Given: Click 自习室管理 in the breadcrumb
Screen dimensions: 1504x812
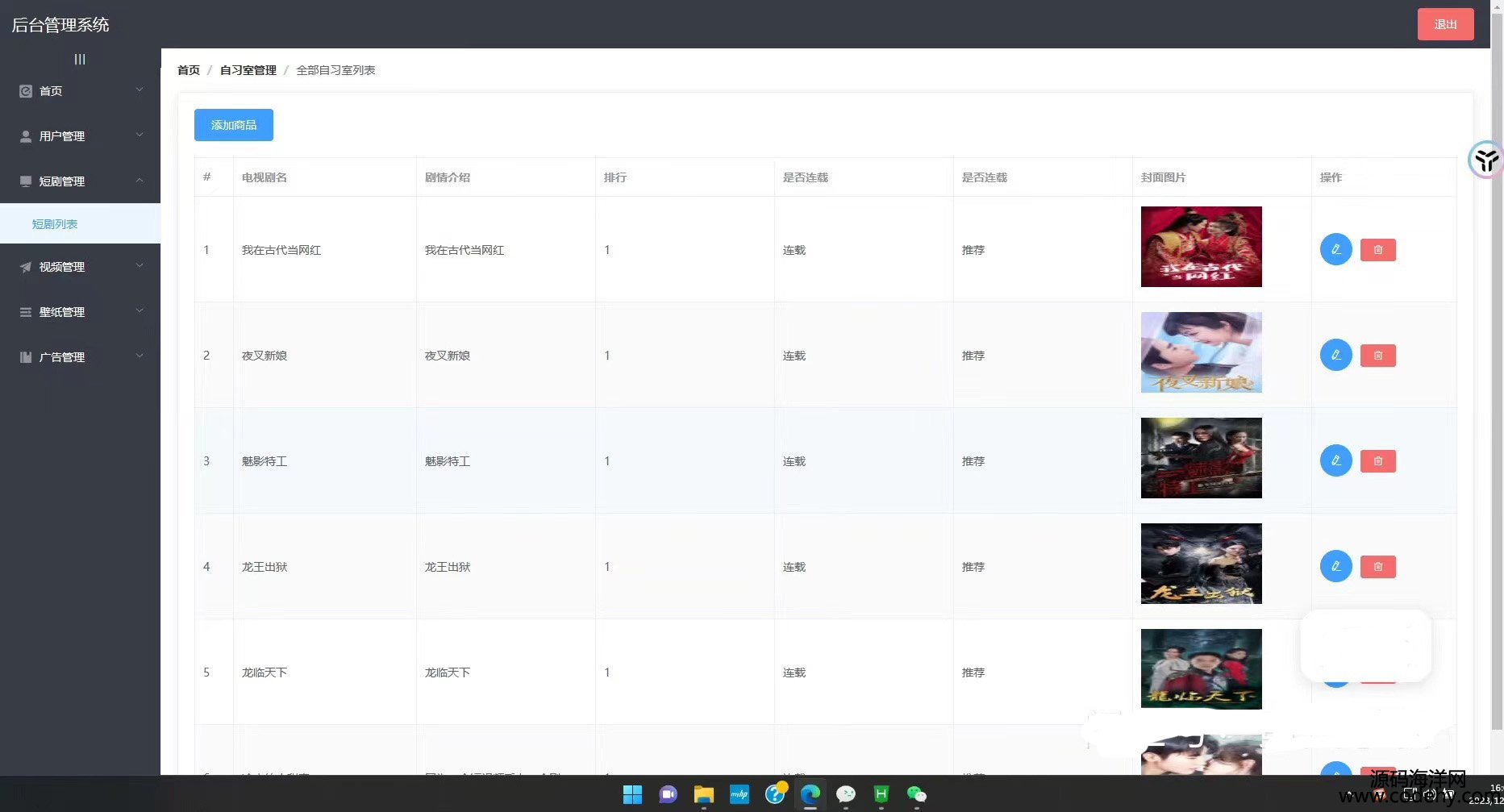Looking at the screenshot, I should 248,70.
